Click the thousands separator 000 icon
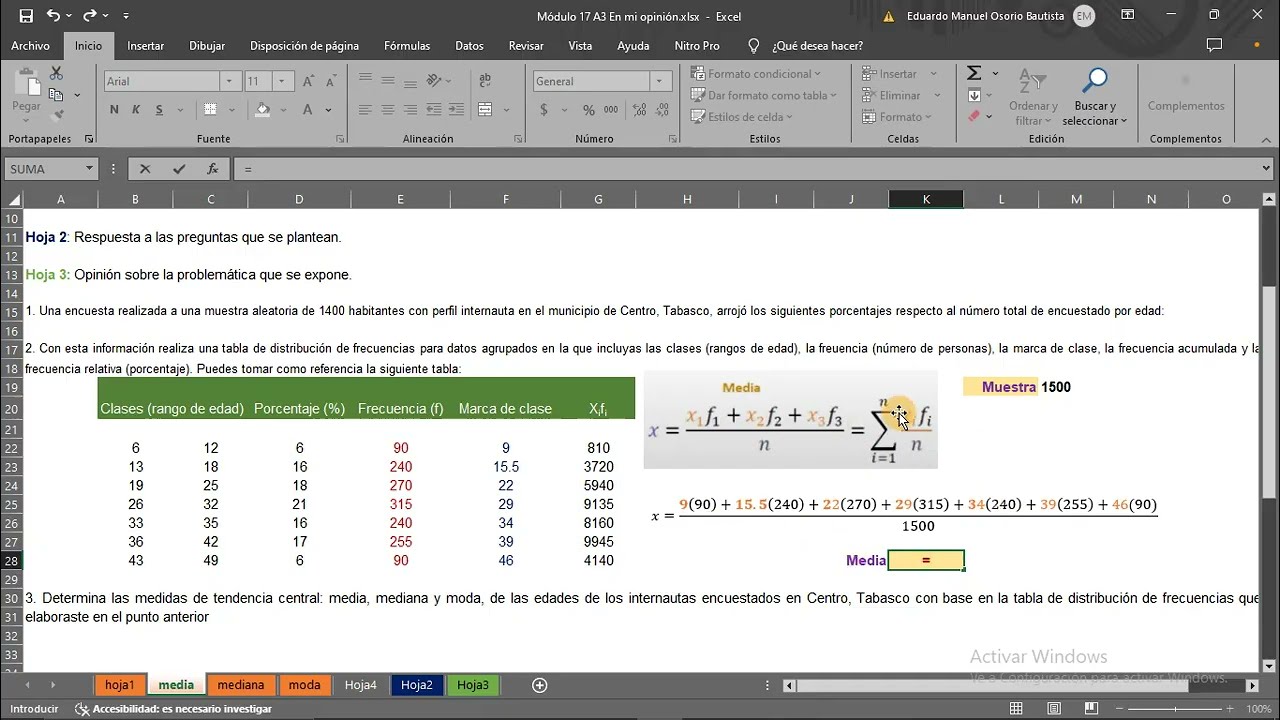This screenshot has width=1280, height=720. pyautogui.click(x=609, y=110)
